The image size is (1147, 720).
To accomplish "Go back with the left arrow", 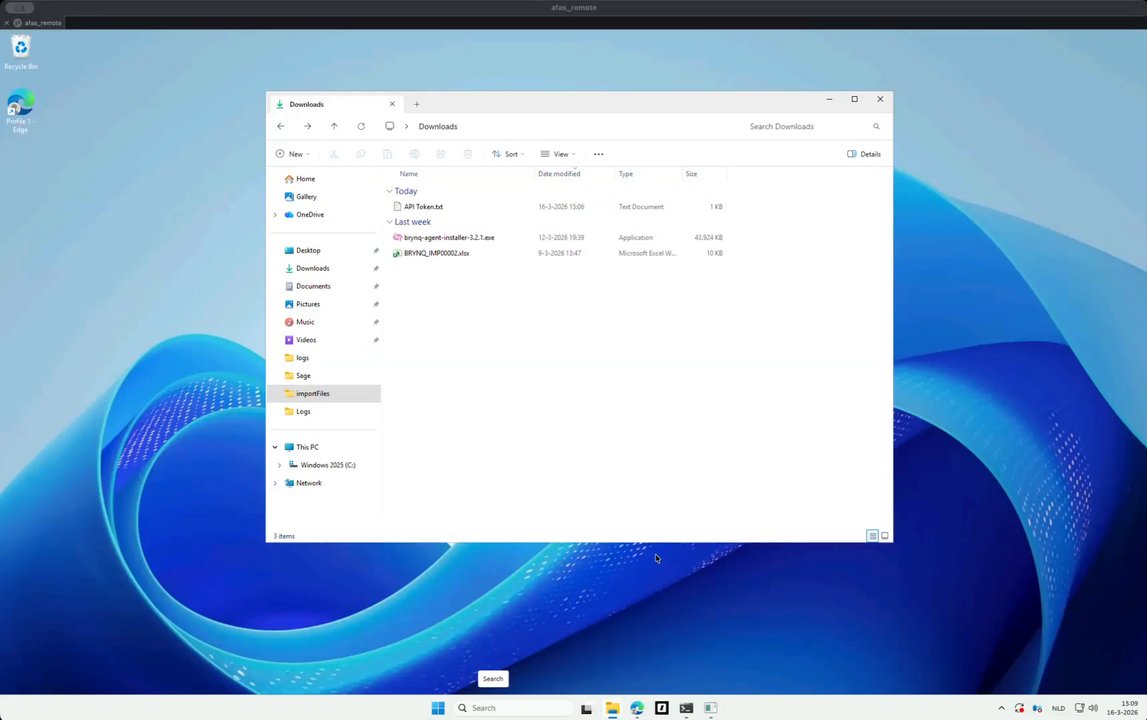I will coord(281,127).
